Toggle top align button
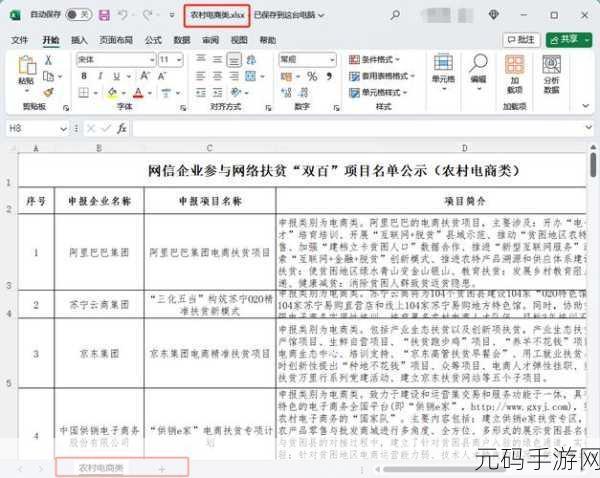 (201, 59)
